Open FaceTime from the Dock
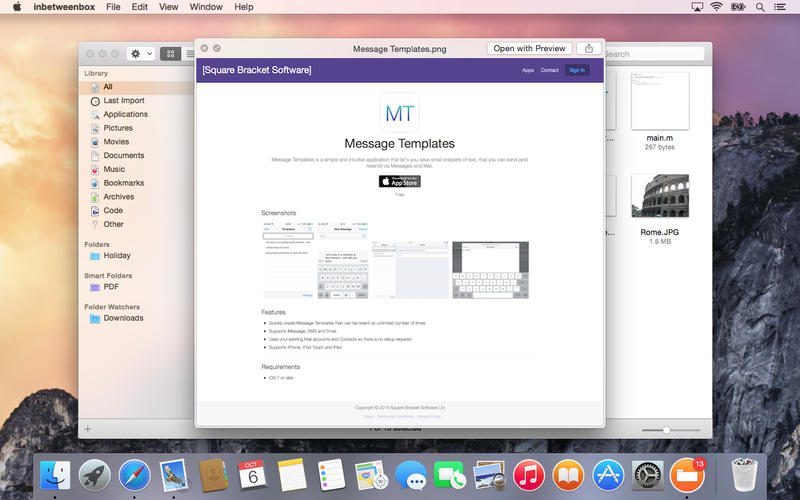 [x=449, y=476]
